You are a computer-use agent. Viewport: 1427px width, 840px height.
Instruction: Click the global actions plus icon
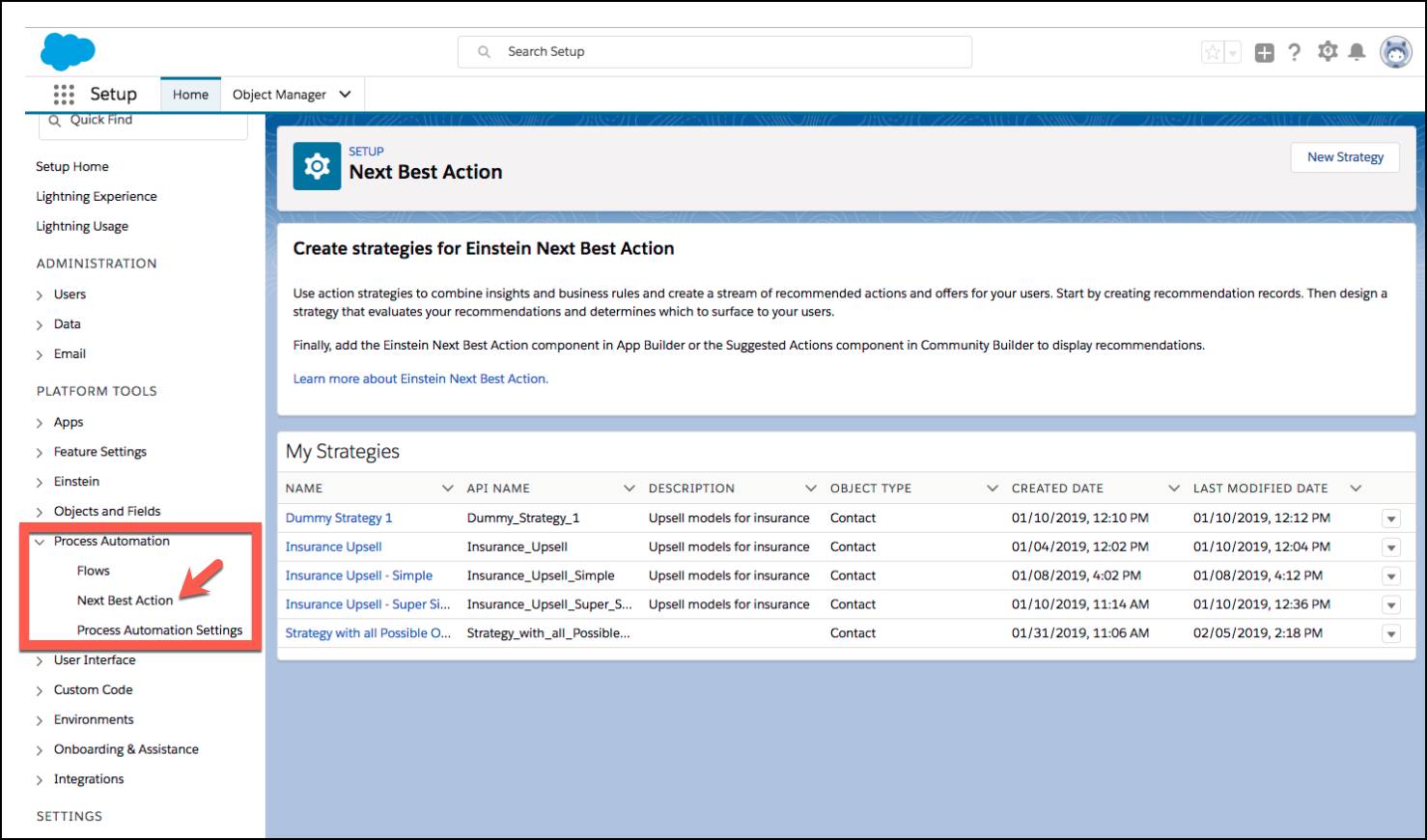[x=1265, y=53]
